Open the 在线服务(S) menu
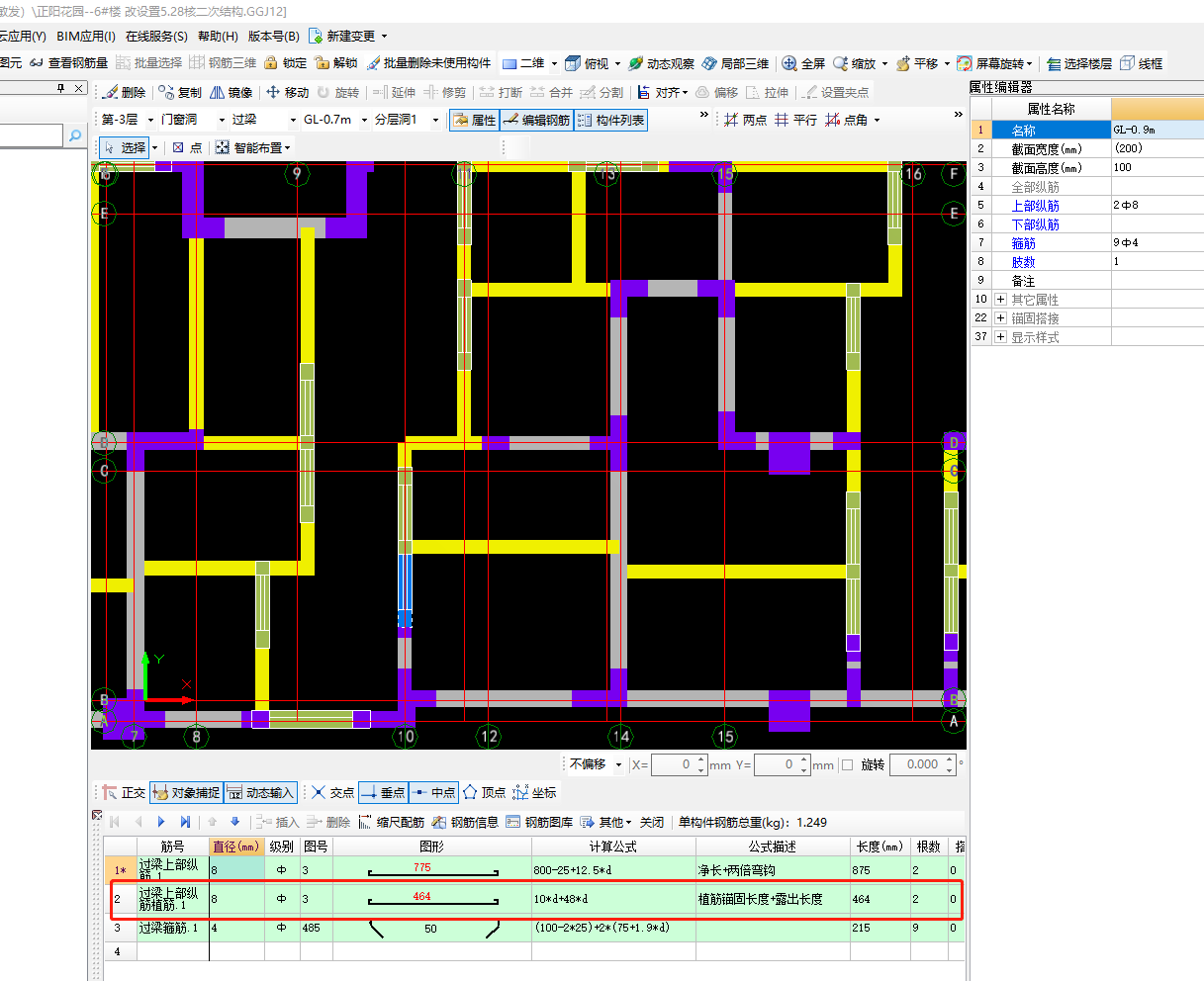The height and width of the screenshot is (981, 1204). (x=156, y=36)
